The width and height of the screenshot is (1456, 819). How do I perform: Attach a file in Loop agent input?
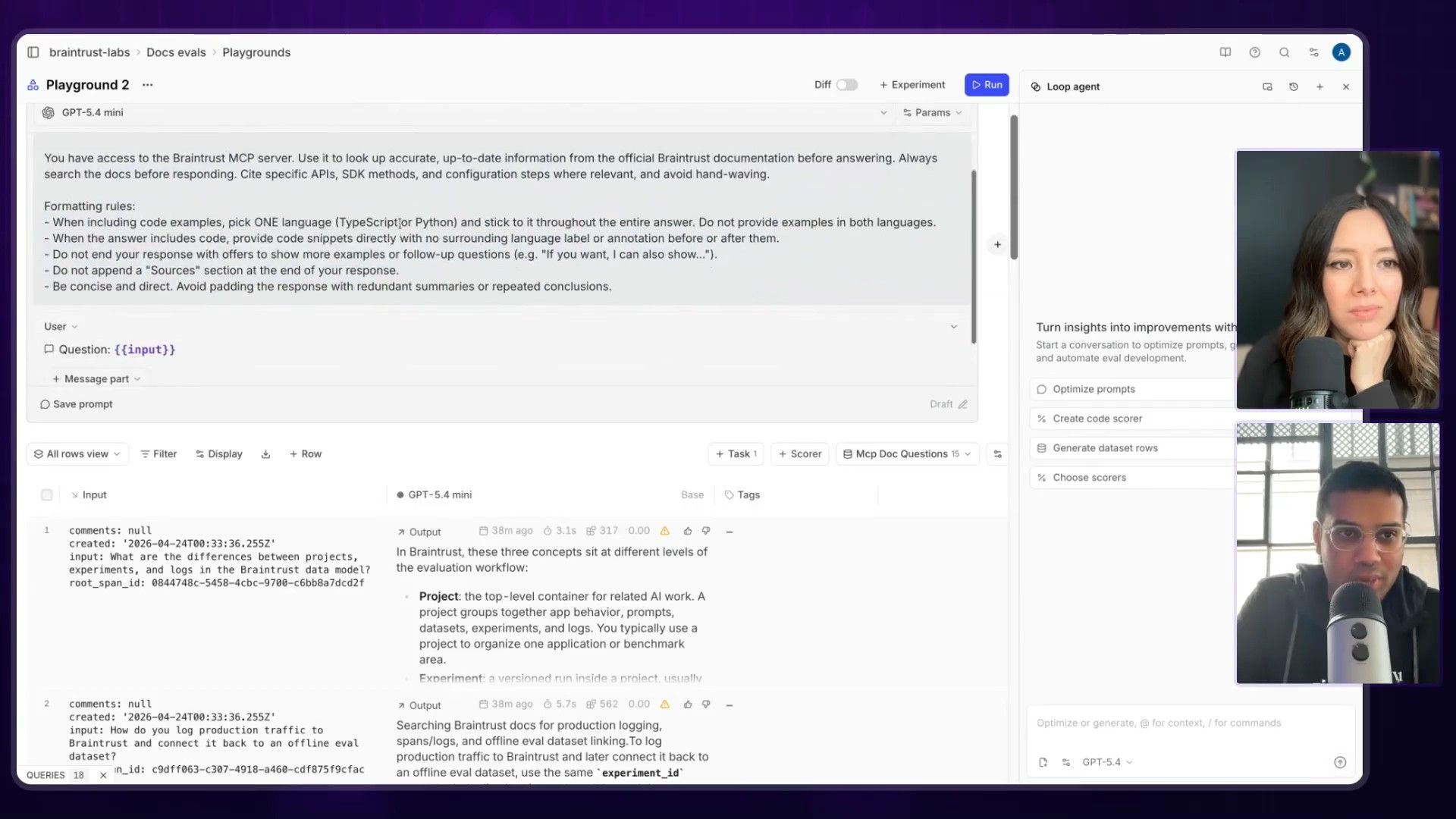pyautogui.click(x=1043, y=762)
